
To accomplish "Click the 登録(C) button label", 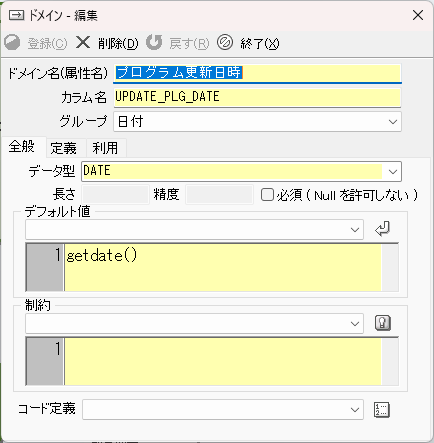I will 47,43.
